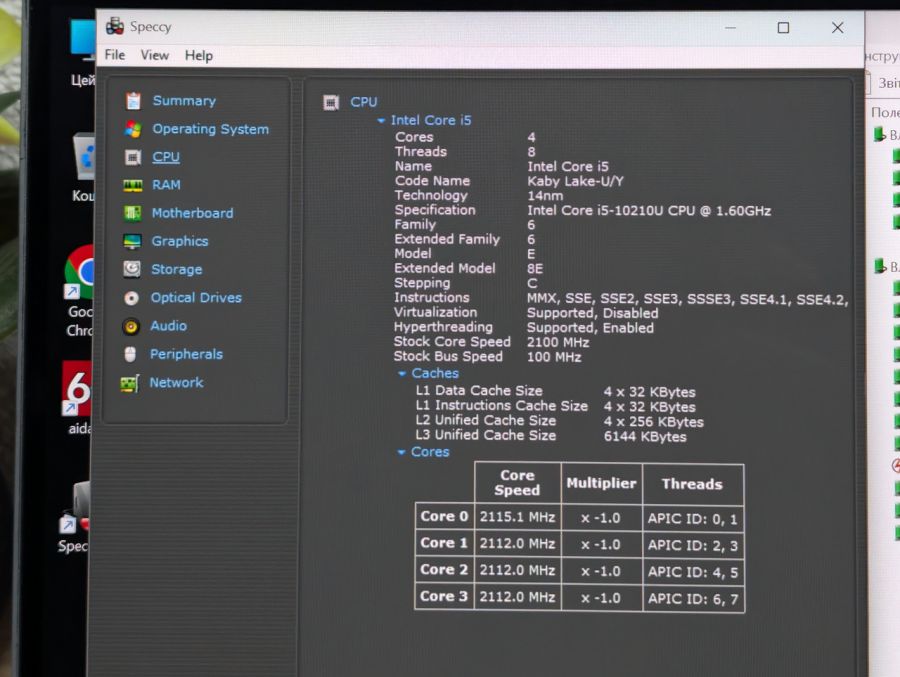Click the CPU chip icon in sidebar
Viewport: 900px width, 677px height.
[x=133, y=157]
